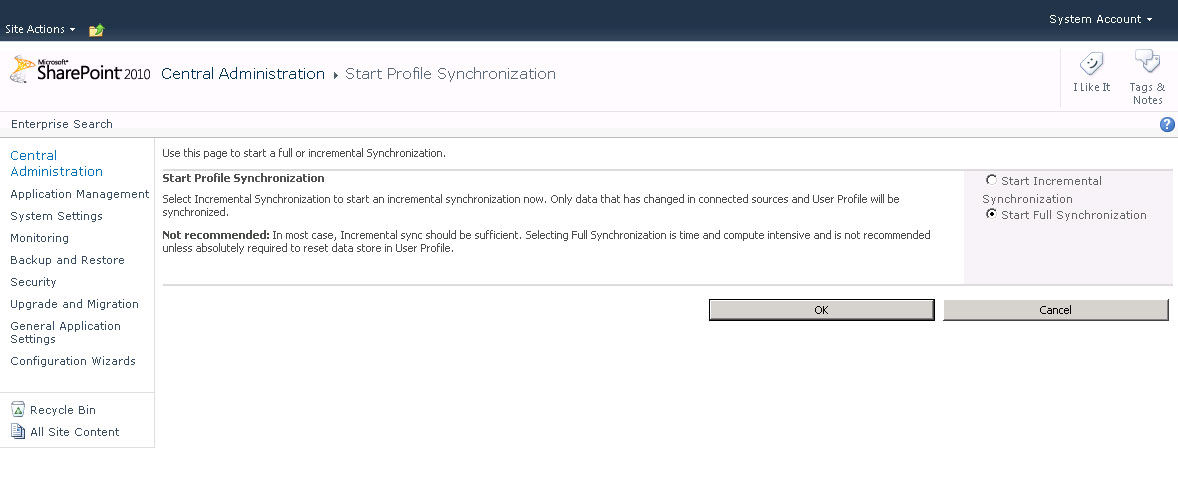Click the blue help question mark icon
Viewport: 1178px width, 490px height.
[1167, 125]
